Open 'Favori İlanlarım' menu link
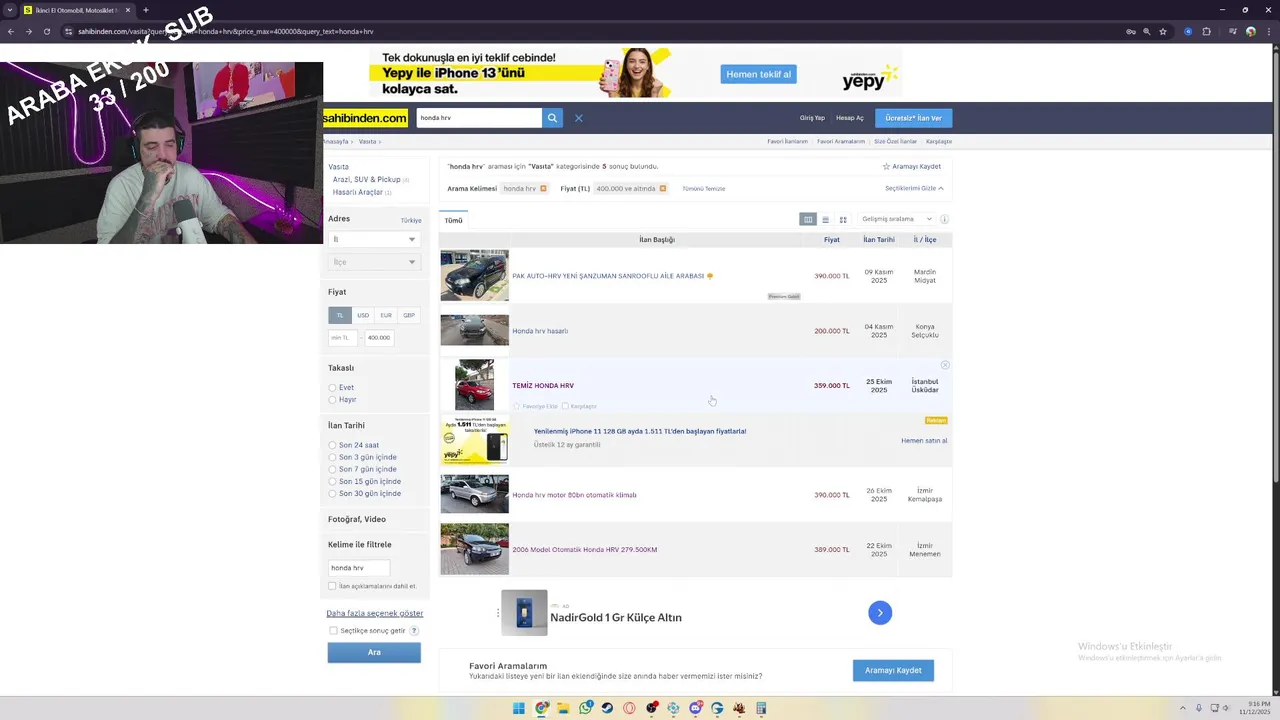 point(787,141)
